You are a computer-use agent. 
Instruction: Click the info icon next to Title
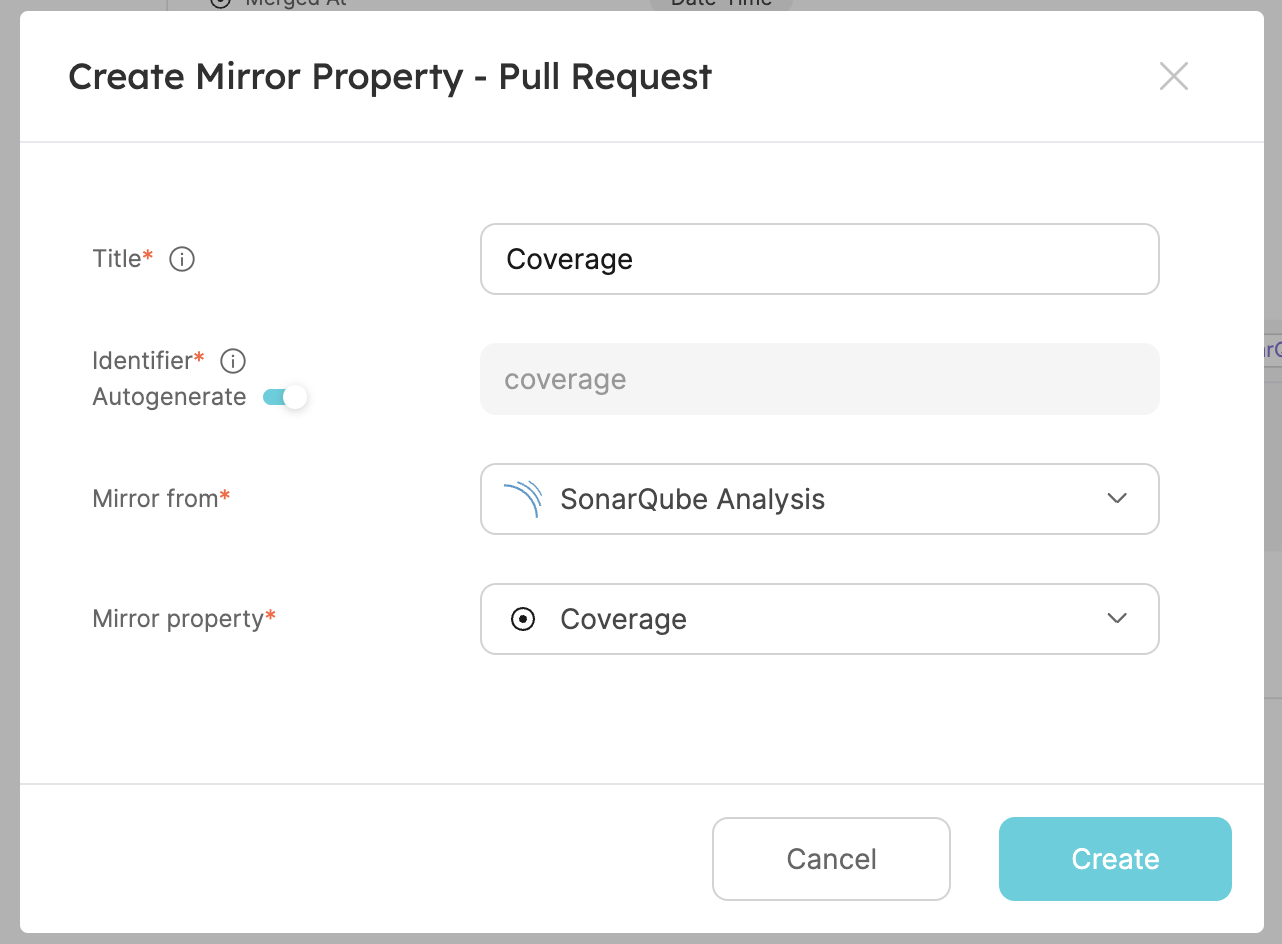pyautogui.click(x=182, y=260)
